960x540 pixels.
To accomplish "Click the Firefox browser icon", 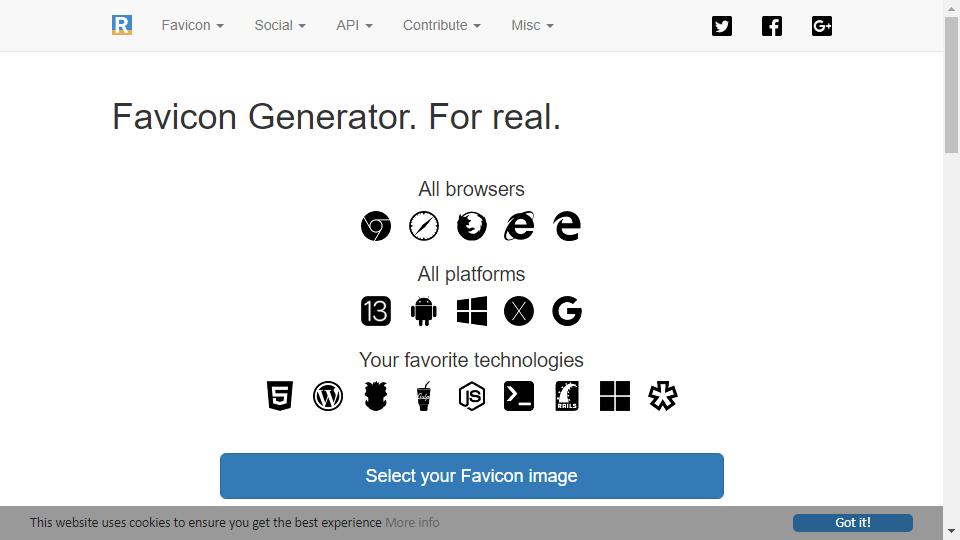I will (x=471, y=226).
